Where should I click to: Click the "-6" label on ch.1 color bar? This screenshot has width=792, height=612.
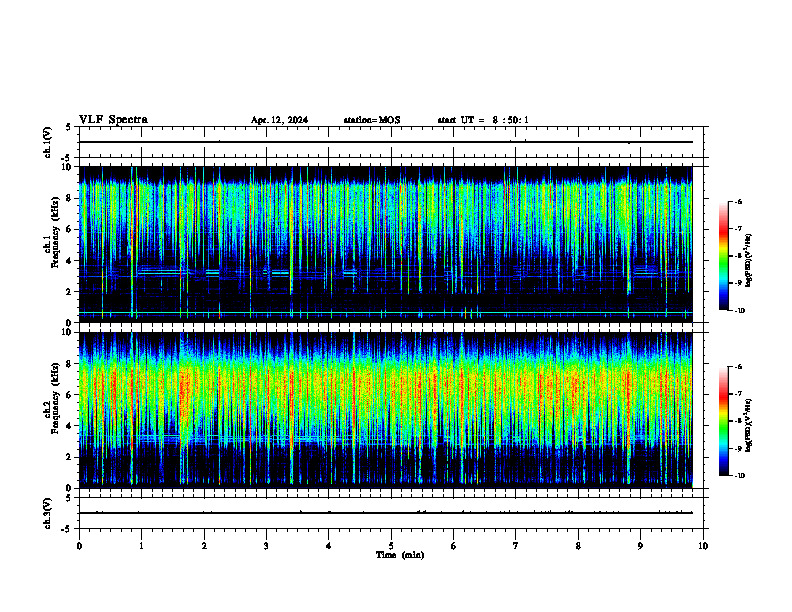point(737,202)
